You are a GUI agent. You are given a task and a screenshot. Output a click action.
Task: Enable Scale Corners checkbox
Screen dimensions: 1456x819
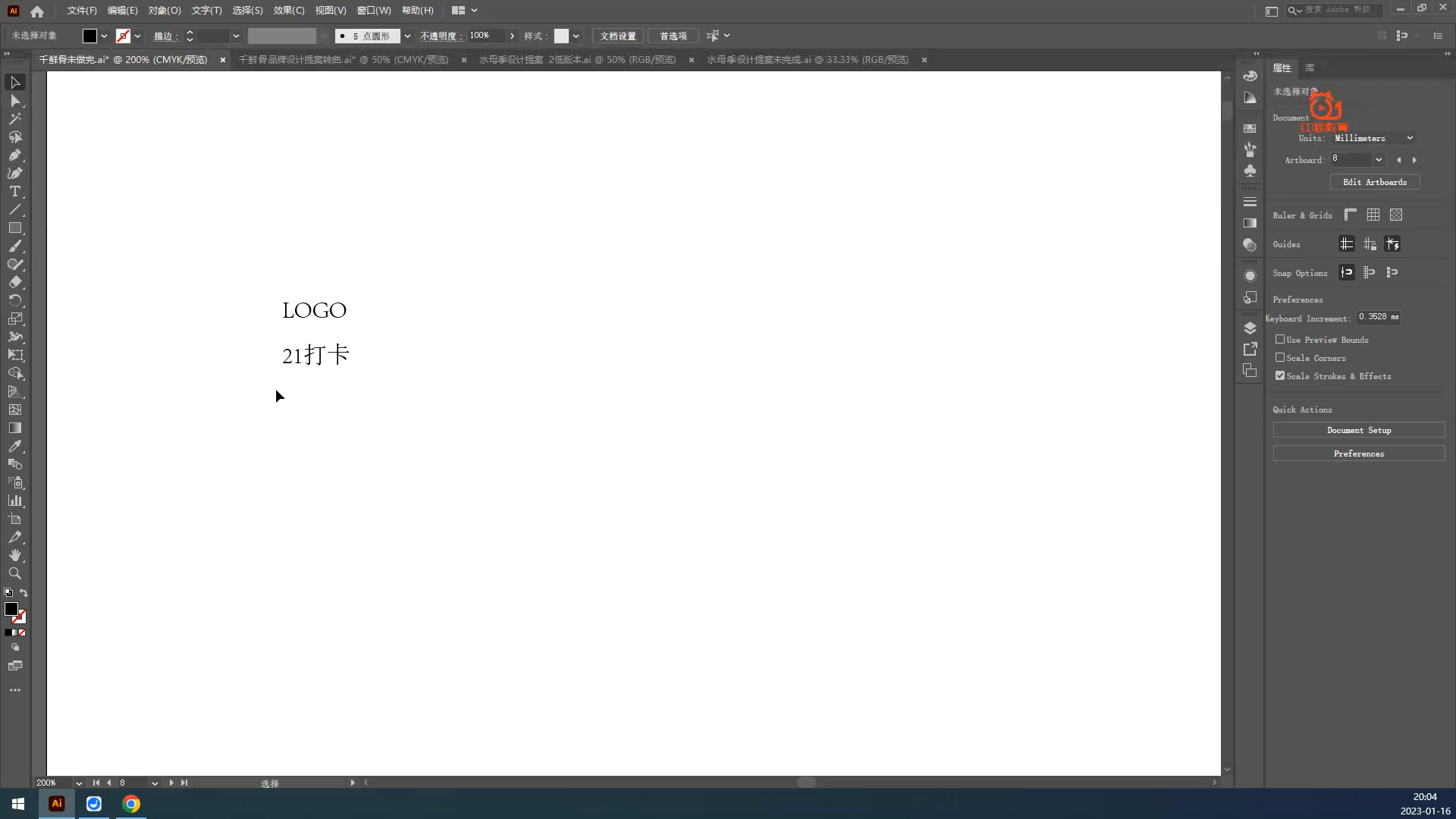tap(1280, 357)
